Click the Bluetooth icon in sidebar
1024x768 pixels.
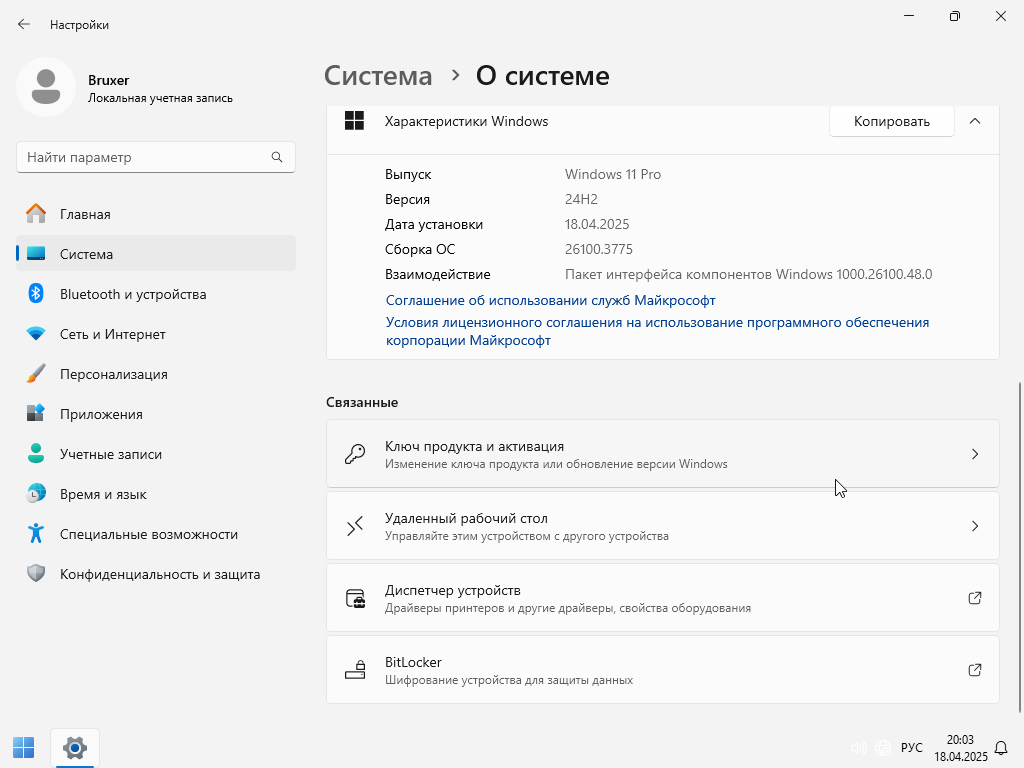tap(36, 293)
